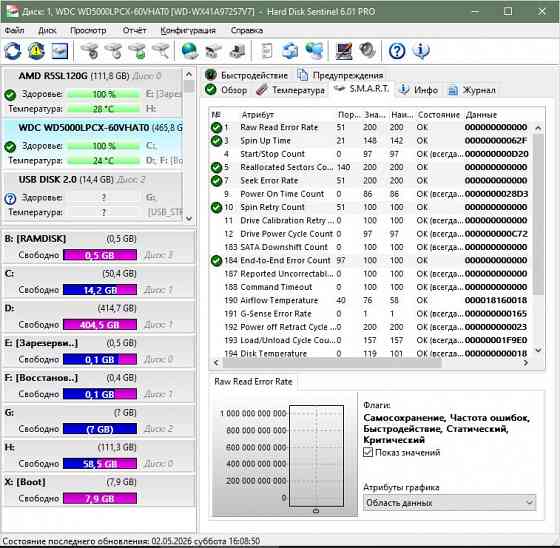Switch to the Температура tab
Viewport: 560px width, 548px height.
[x=290, y=90]
